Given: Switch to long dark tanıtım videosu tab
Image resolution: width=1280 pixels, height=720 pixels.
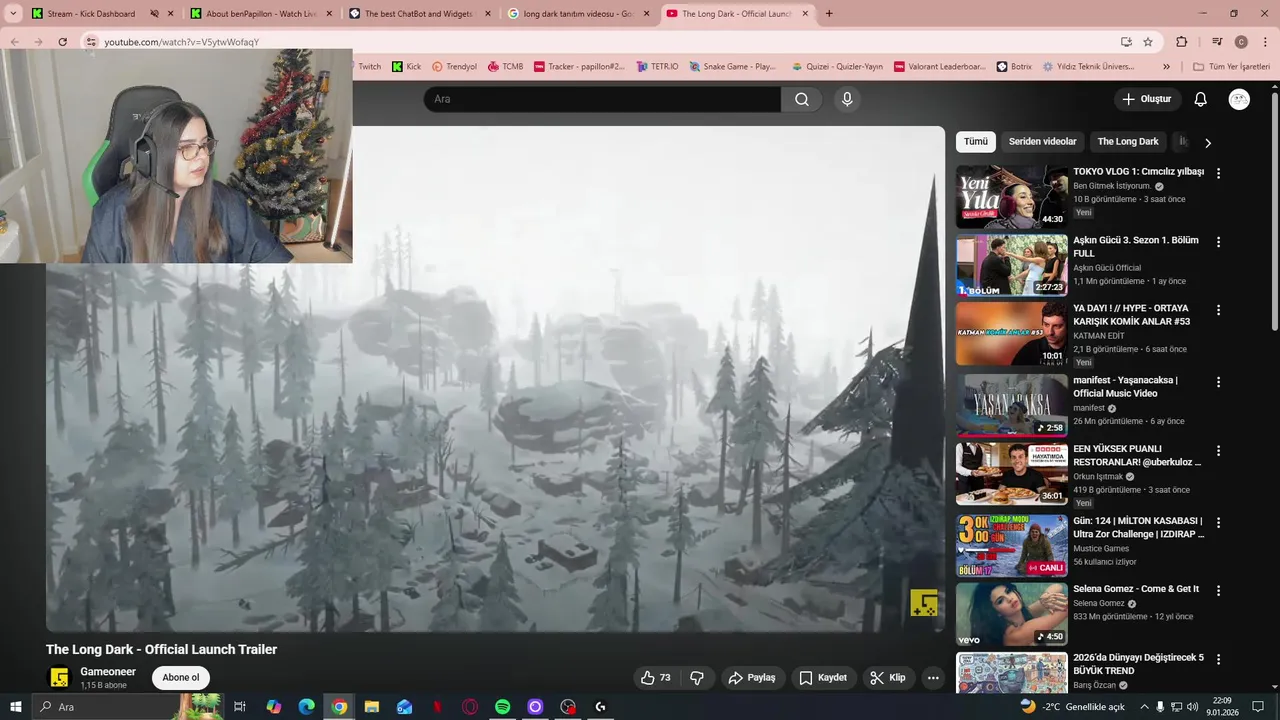Looking at the screenshot, I should 579,14.
